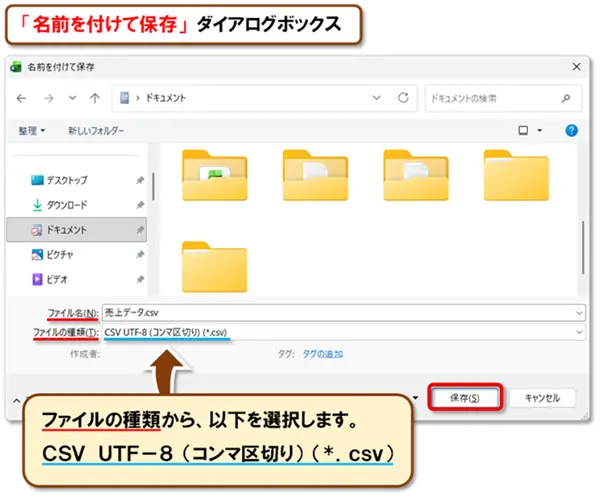Image resolution: width=600 pixels, height=498 pixels.
Task: Collapse folder browser with the chevron
Action: pos(17,401)
